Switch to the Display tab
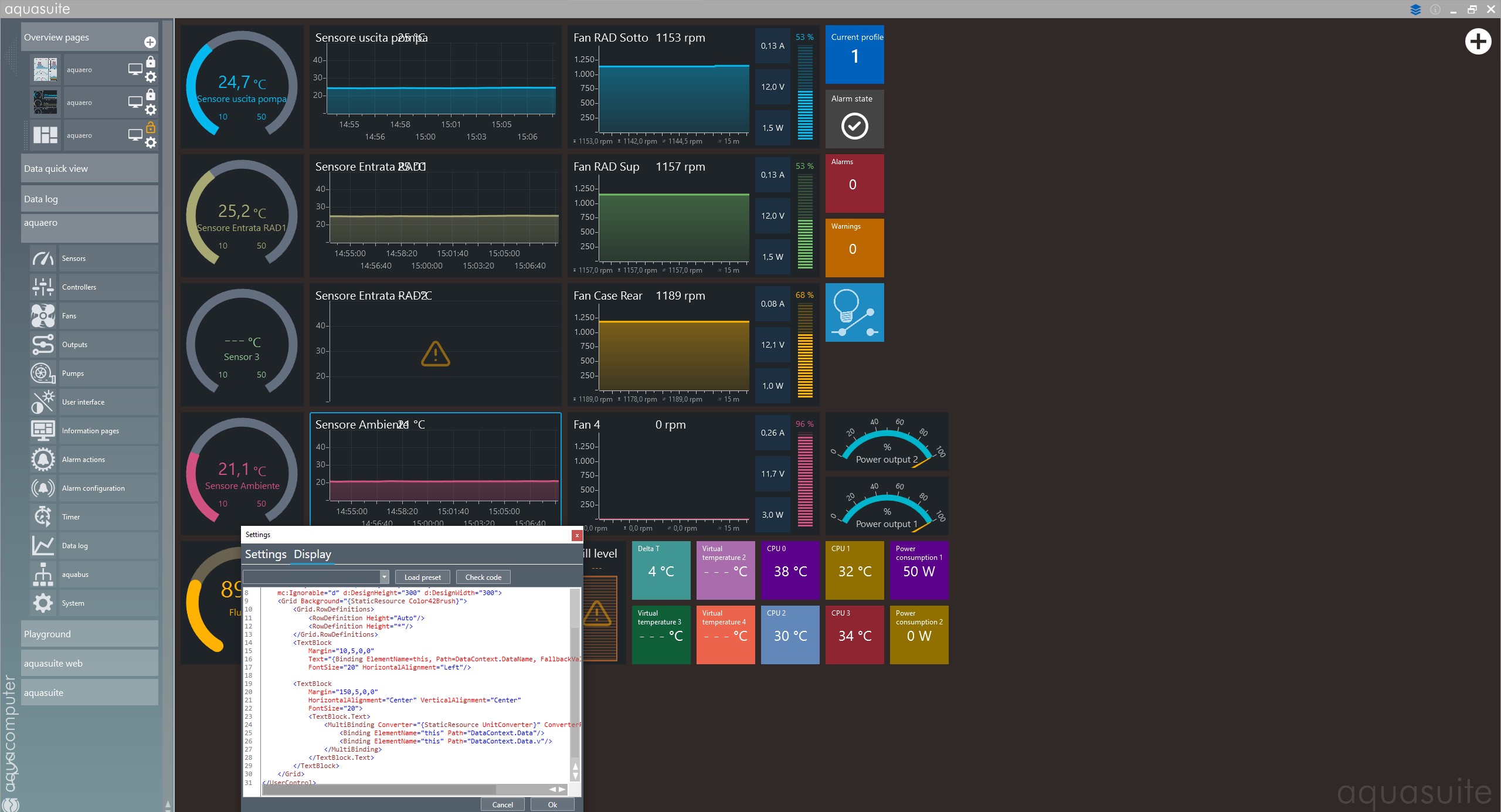 click(x=312, y=555)
